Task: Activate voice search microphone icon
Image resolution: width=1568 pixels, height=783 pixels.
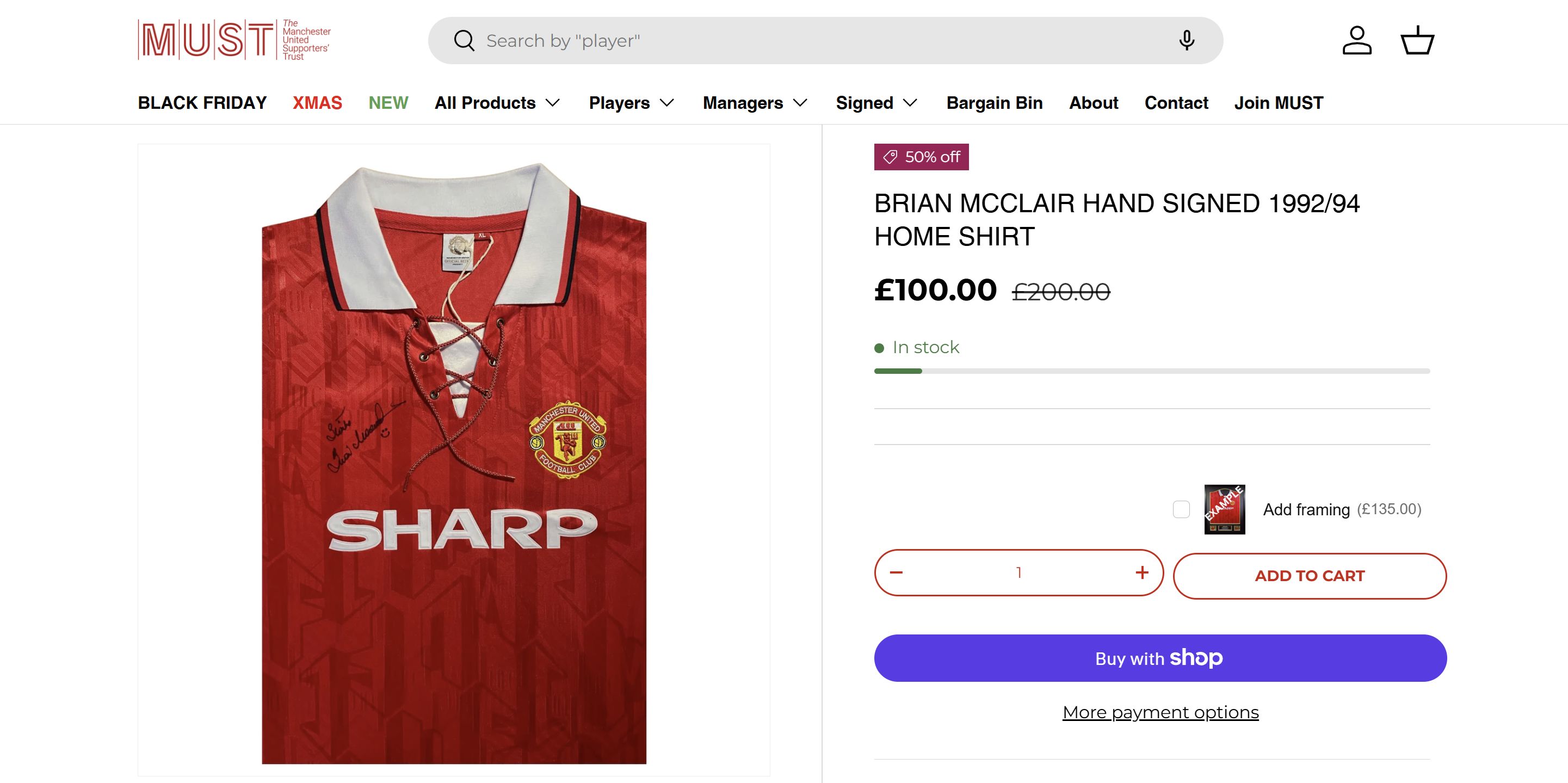Action: [x=1186, y=41]
